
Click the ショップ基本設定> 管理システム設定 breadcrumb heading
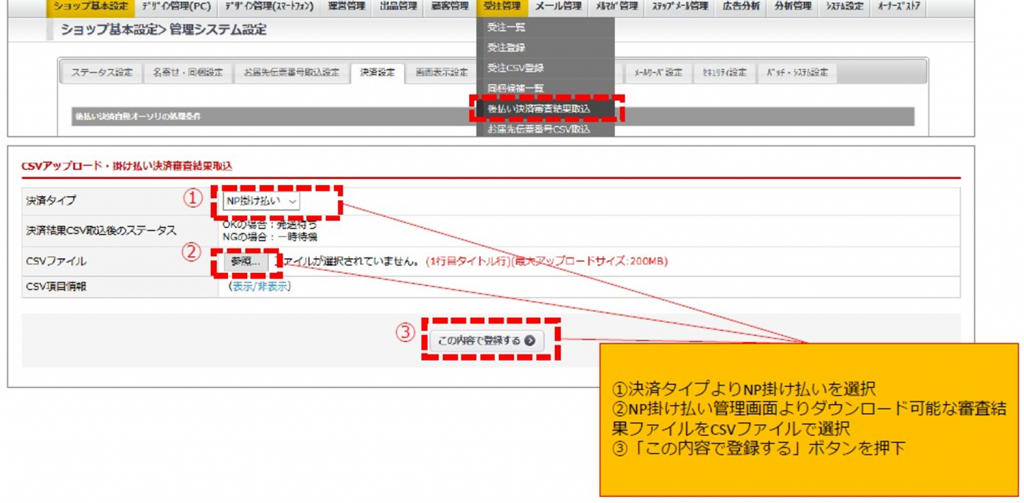tap(163, 30)
